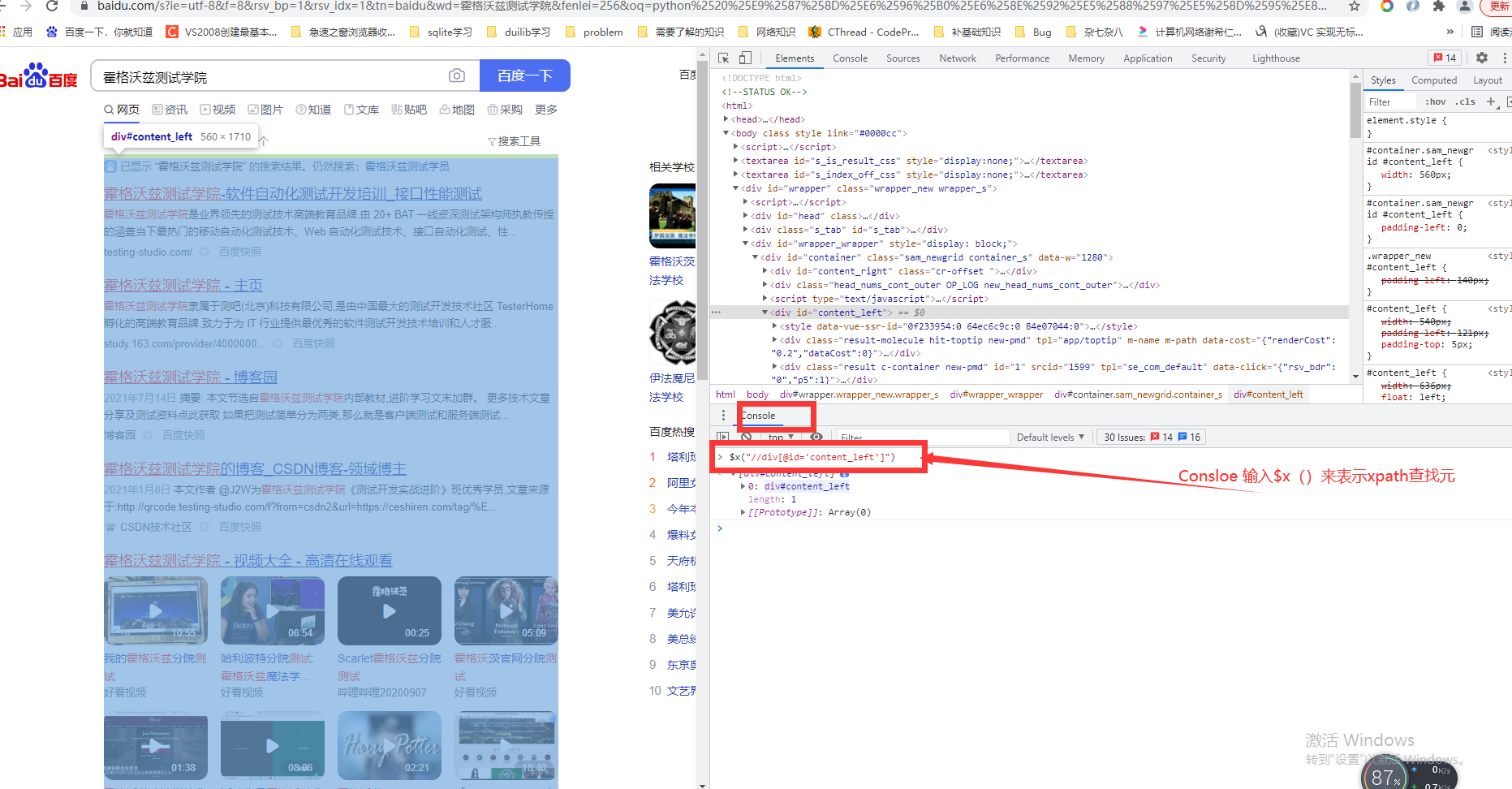Screen dimensions: 1512x789
Task: Show more bookmarks with the chevron overflow icon
Action: [x=1450, y=32]
